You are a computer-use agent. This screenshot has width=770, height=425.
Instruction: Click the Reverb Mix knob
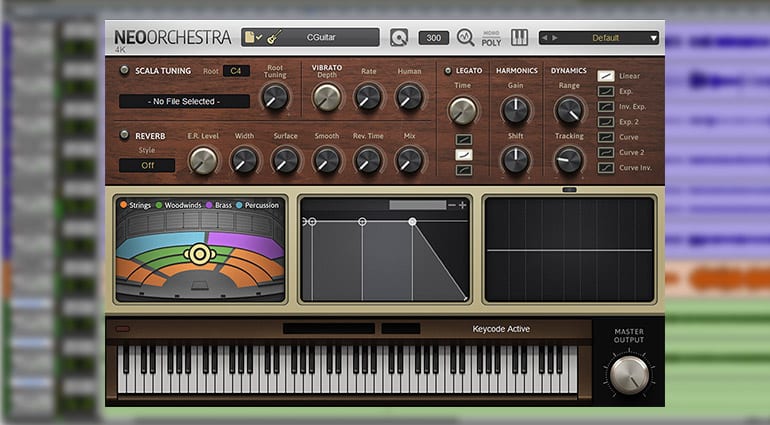tap(409, 161)
